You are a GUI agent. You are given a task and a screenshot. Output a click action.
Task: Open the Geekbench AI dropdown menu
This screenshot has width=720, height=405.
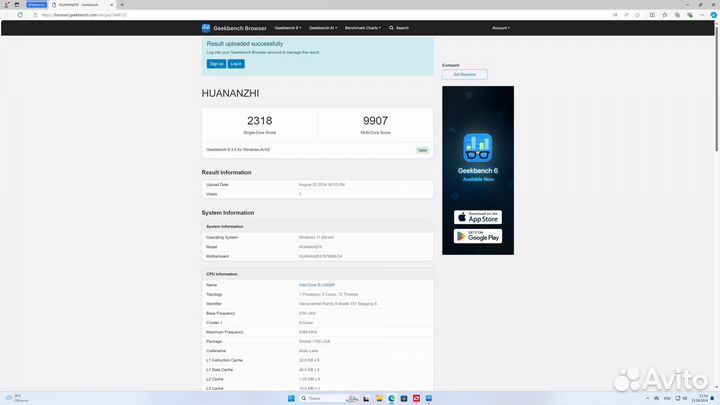pyautogui.click(x=323, y=28)
